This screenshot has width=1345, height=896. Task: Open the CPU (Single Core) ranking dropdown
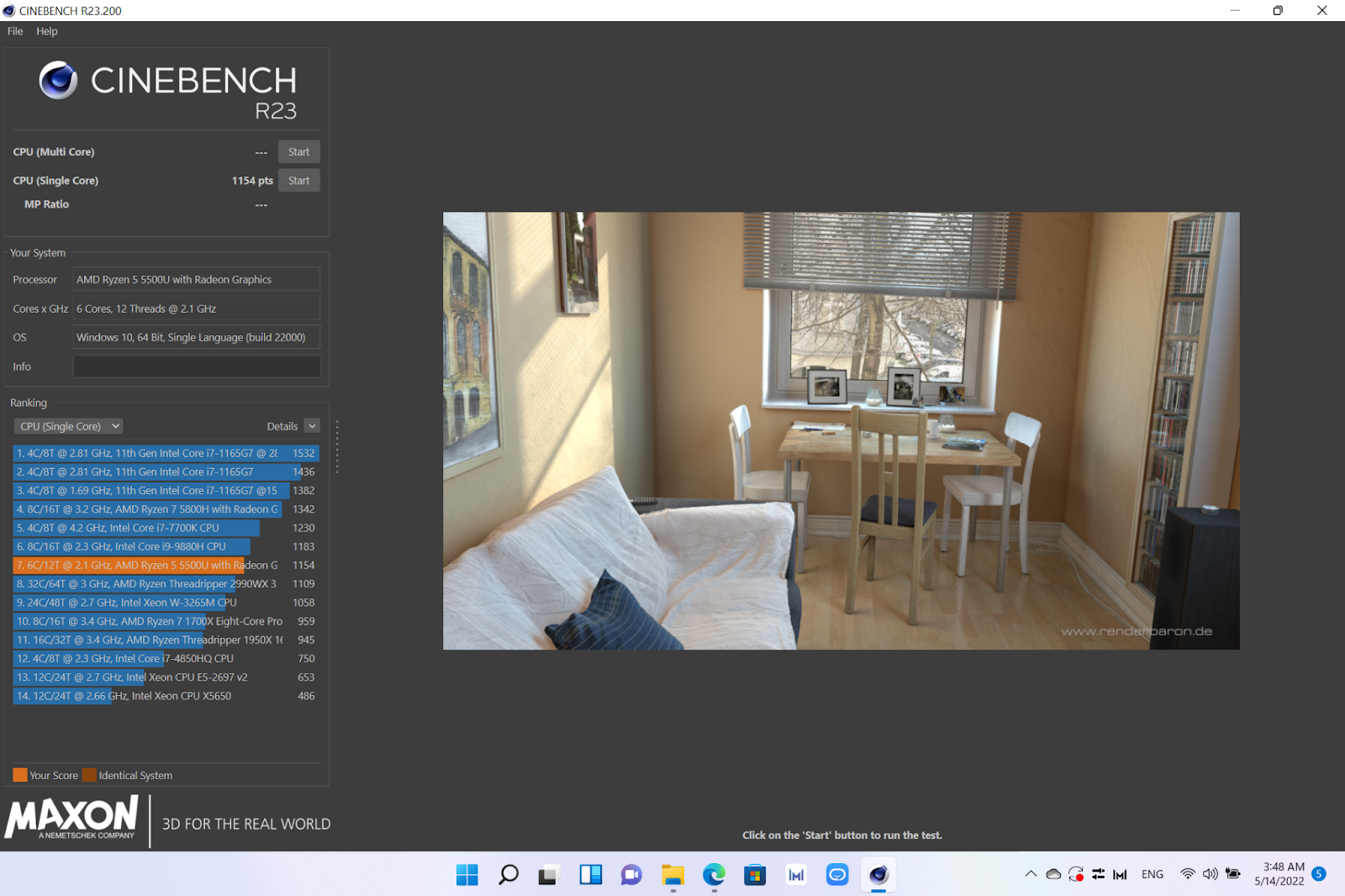(68, 426)
